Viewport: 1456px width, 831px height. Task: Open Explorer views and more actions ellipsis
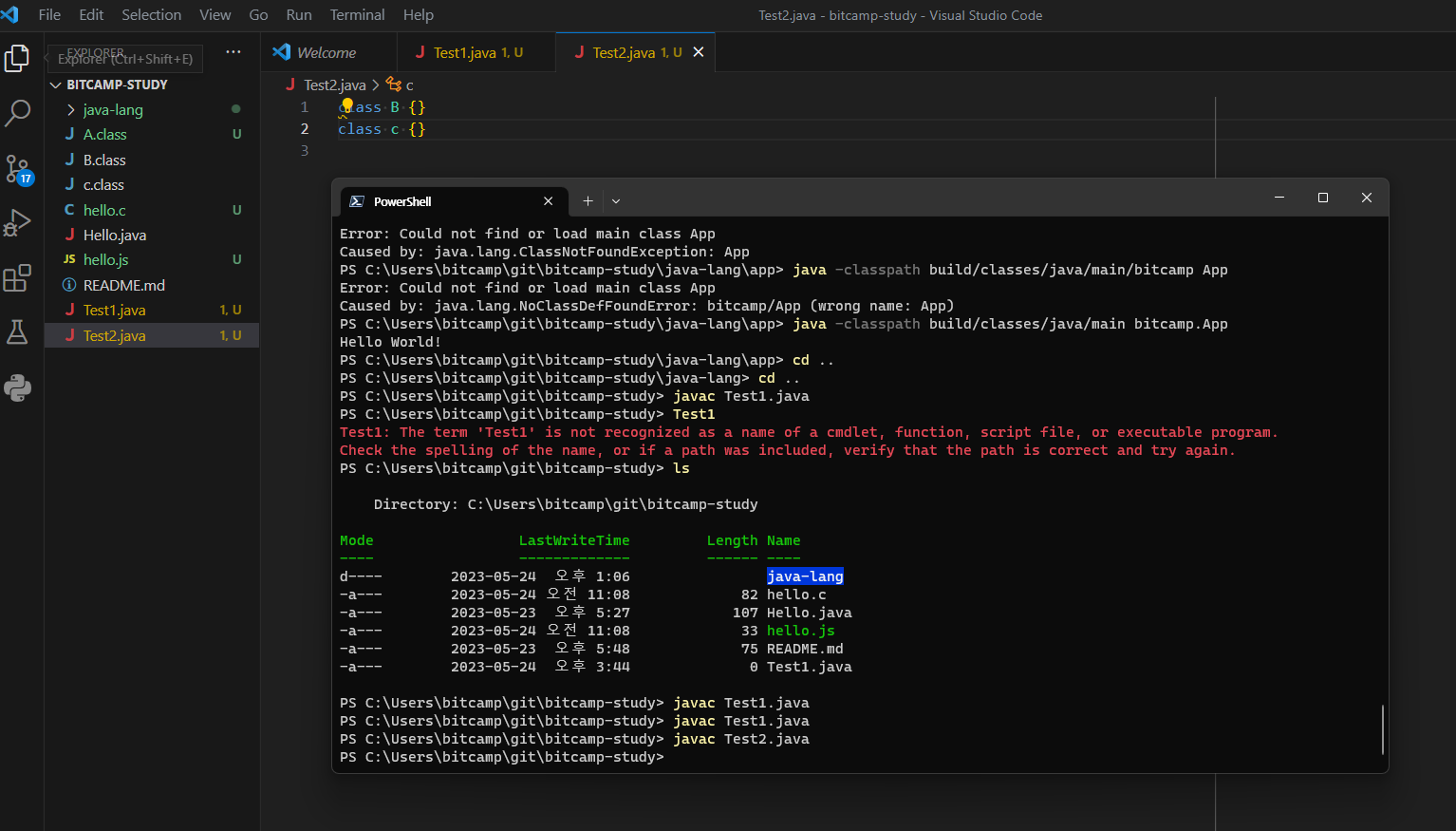[x=233, y=52]
